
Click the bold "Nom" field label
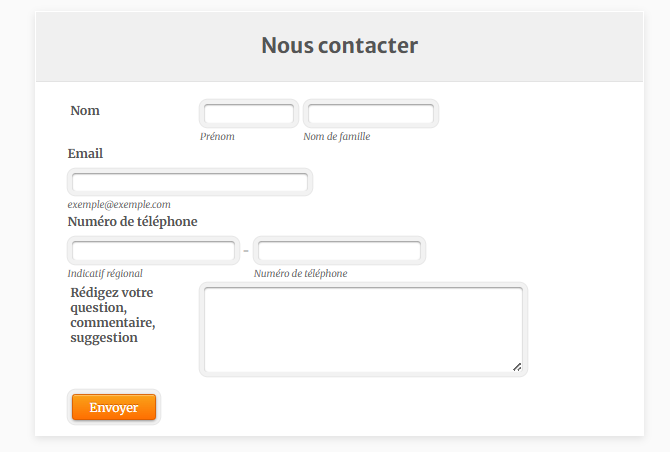(85, 110)
